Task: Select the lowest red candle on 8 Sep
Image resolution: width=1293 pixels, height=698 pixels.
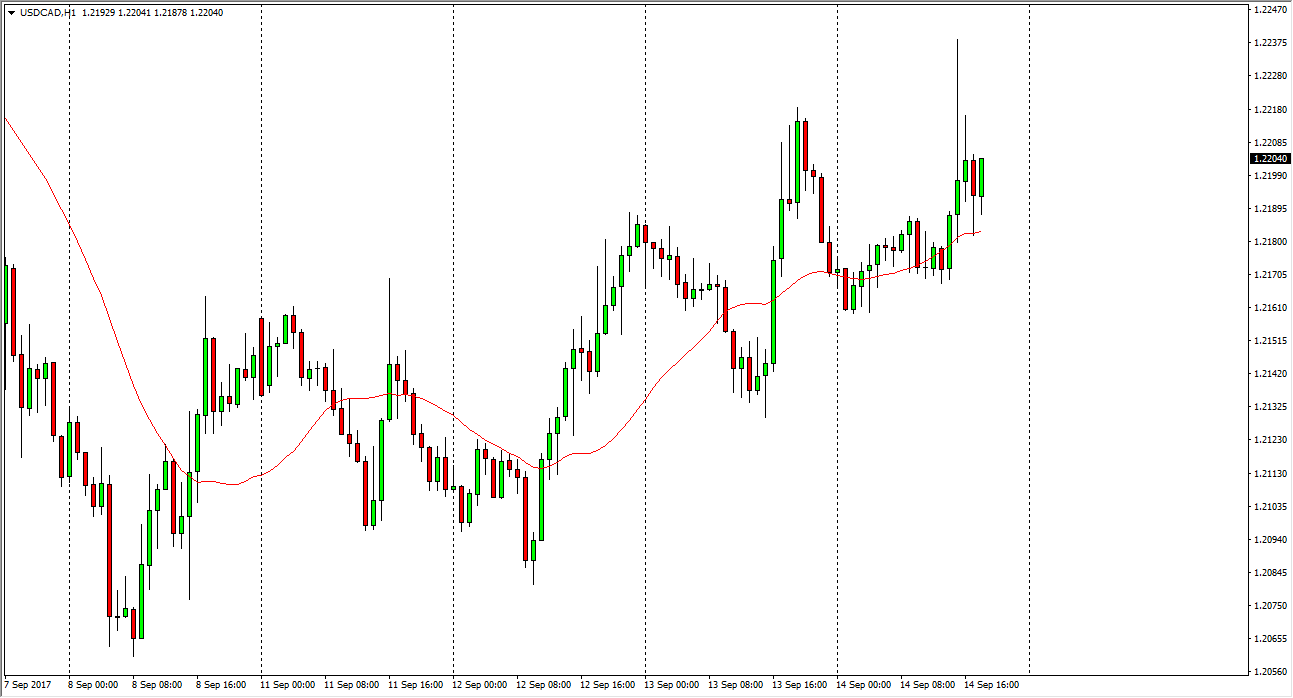Action: [109, 550]
